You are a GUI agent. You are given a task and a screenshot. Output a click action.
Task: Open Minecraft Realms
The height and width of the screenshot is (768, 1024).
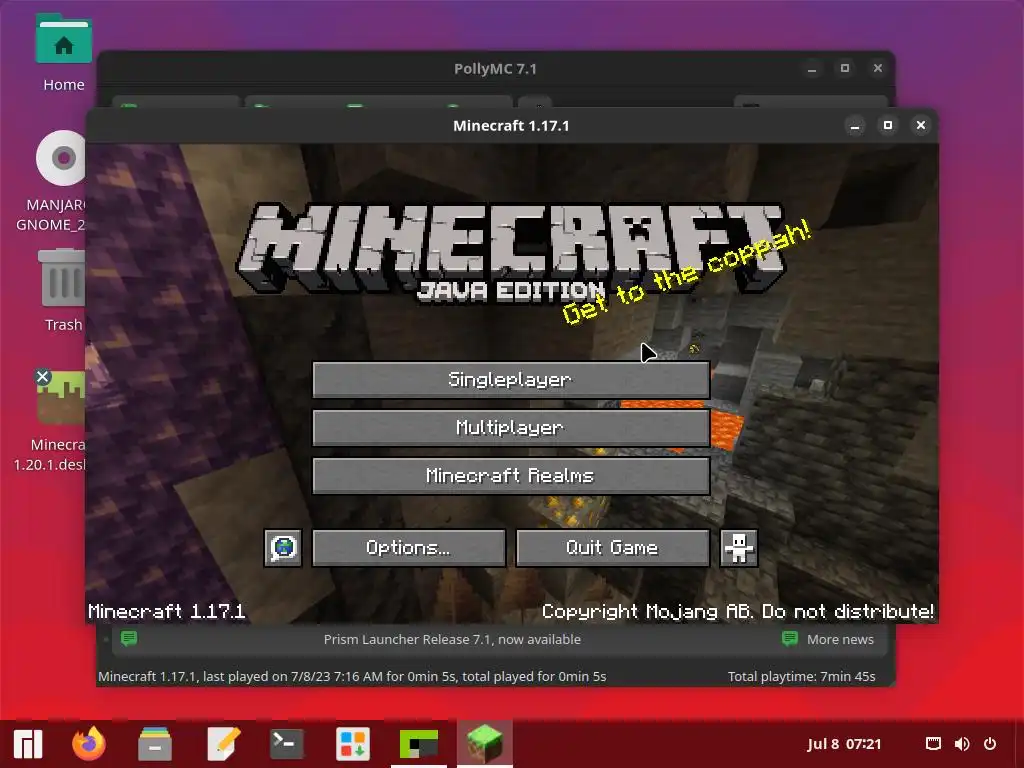(511, 475)
